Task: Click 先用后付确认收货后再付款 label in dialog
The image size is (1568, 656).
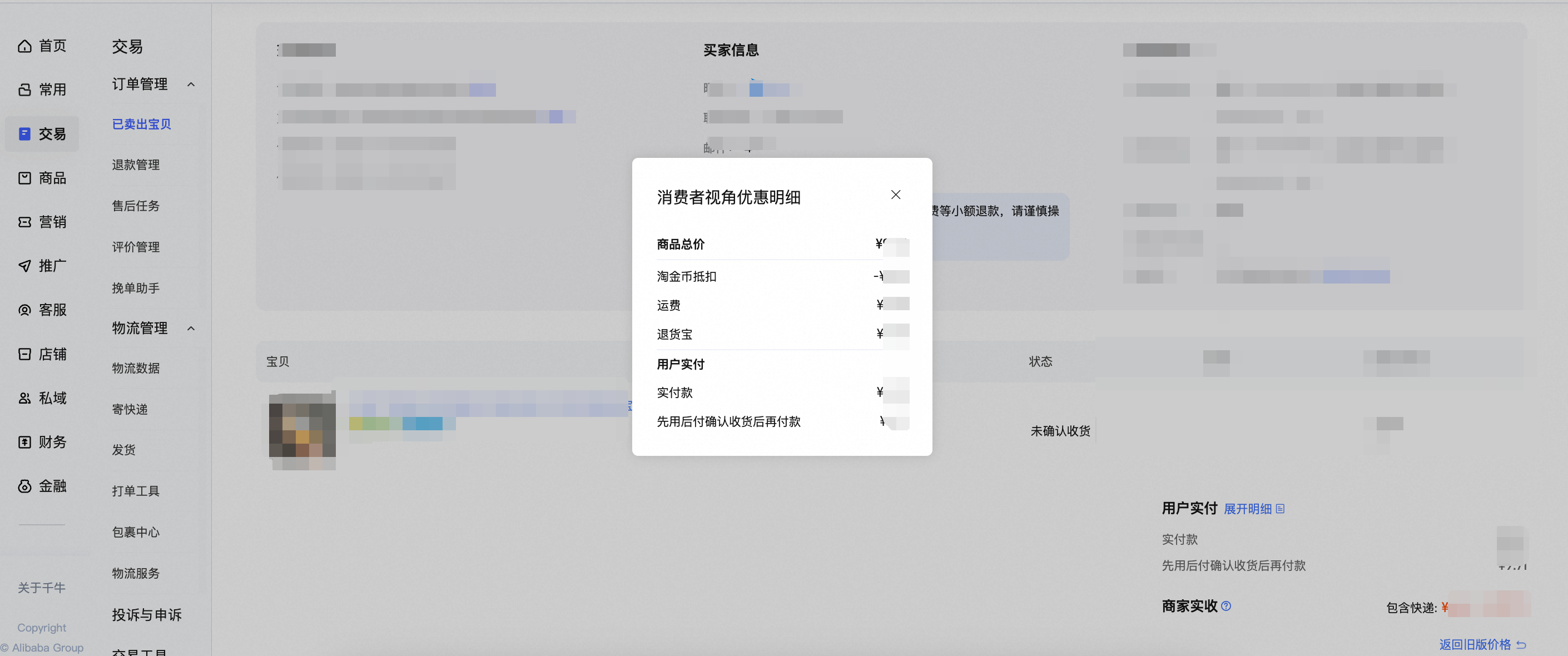Action: (x=728, y=422)
